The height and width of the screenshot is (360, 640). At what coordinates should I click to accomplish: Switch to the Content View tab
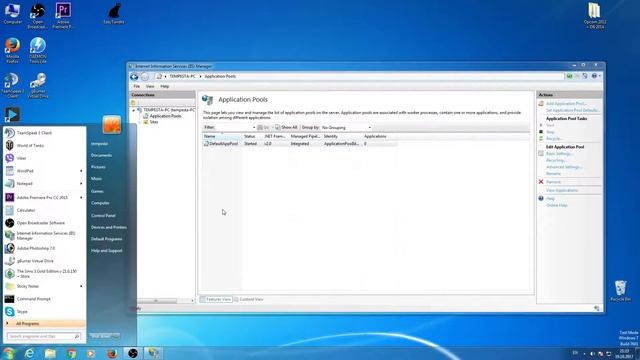249,299
